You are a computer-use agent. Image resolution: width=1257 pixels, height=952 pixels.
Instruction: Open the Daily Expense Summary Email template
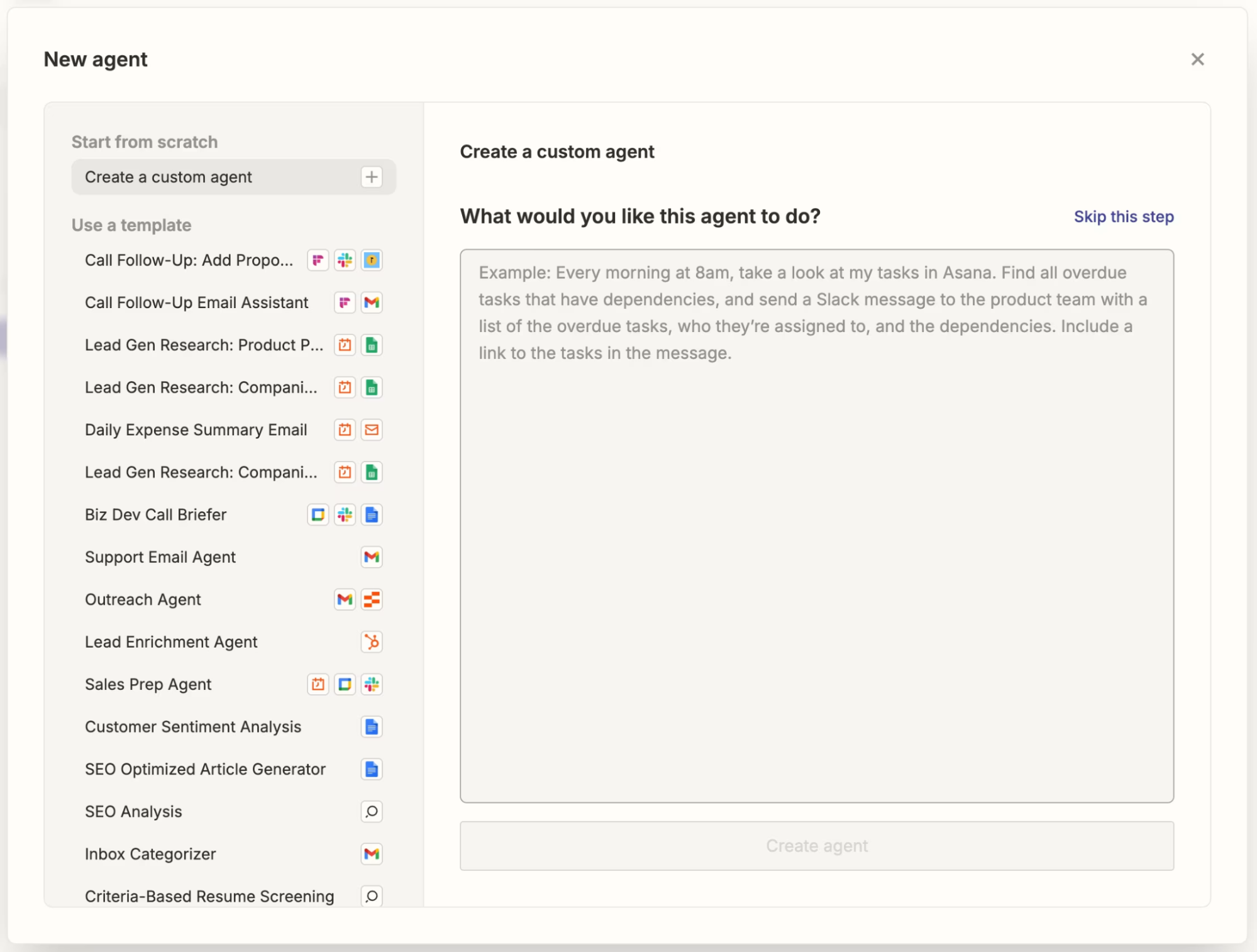pos(233,430)
